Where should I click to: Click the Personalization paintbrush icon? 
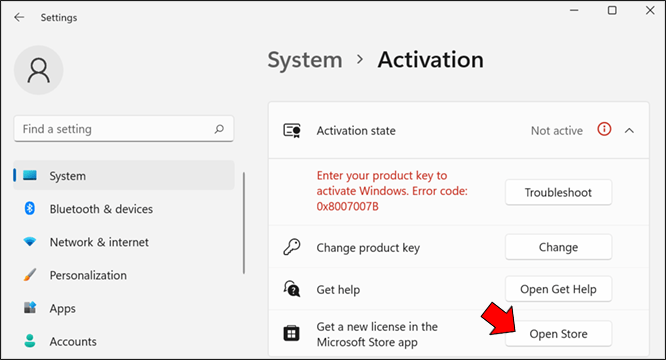30,275
